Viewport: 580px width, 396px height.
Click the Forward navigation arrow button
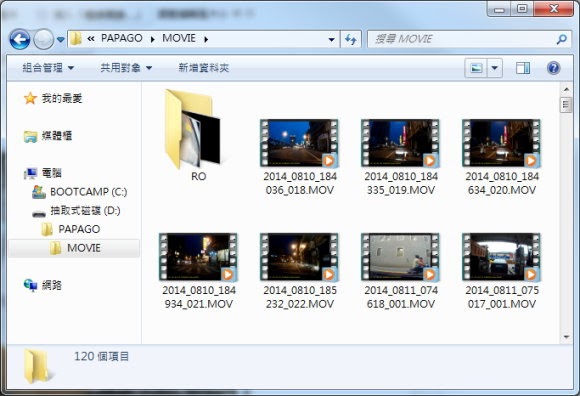(44, 39)
